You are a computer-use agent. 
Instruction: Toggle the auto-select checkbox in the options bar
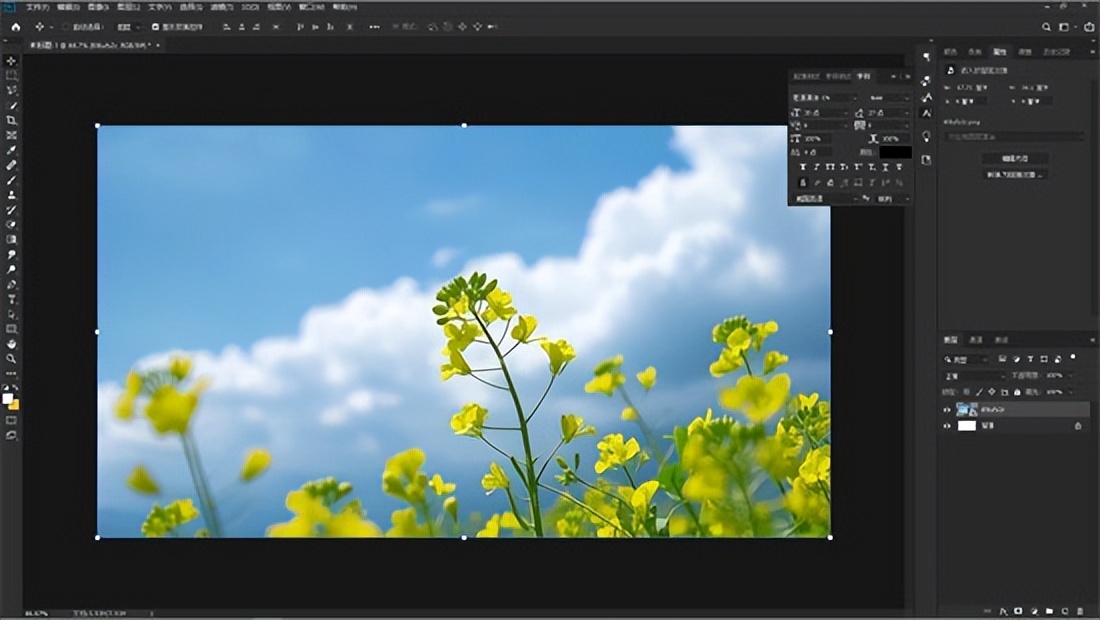point(65,27)
